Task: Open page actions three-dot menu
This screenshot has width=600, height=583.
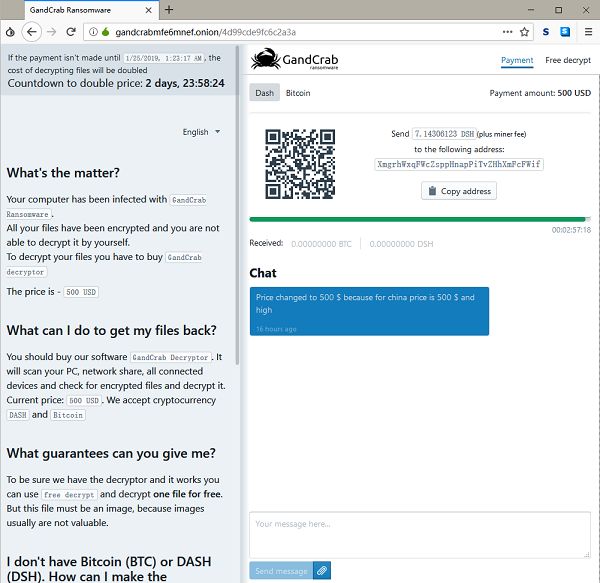Action: [x=507, y=32]
